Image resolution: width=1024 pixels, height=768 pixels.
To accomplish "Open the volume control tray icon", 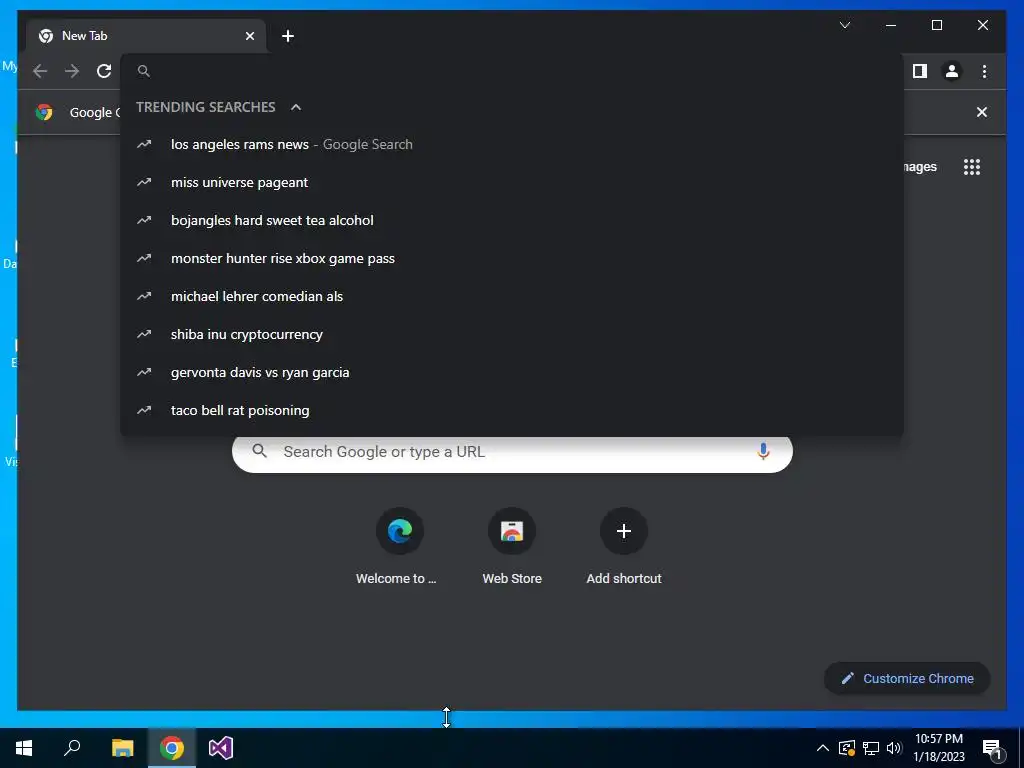I will 894,748.
